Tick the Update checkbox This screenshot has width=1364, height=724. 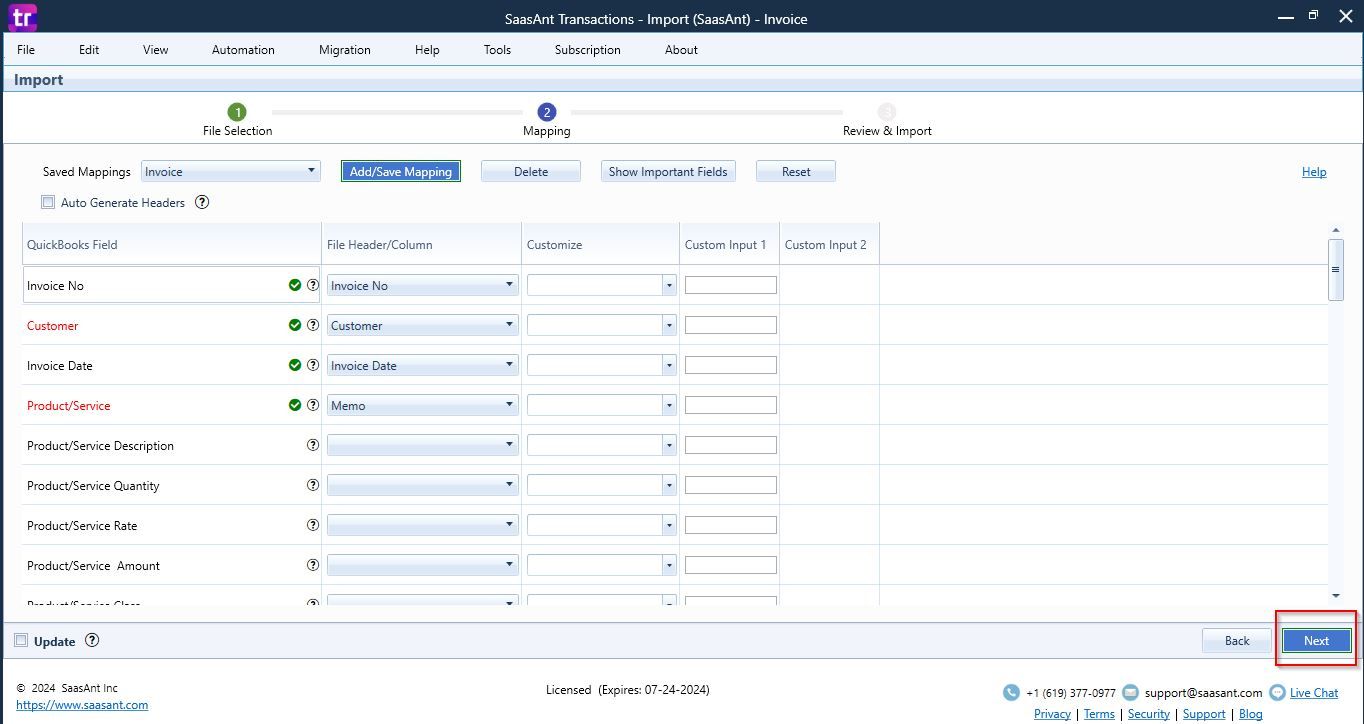21,641
